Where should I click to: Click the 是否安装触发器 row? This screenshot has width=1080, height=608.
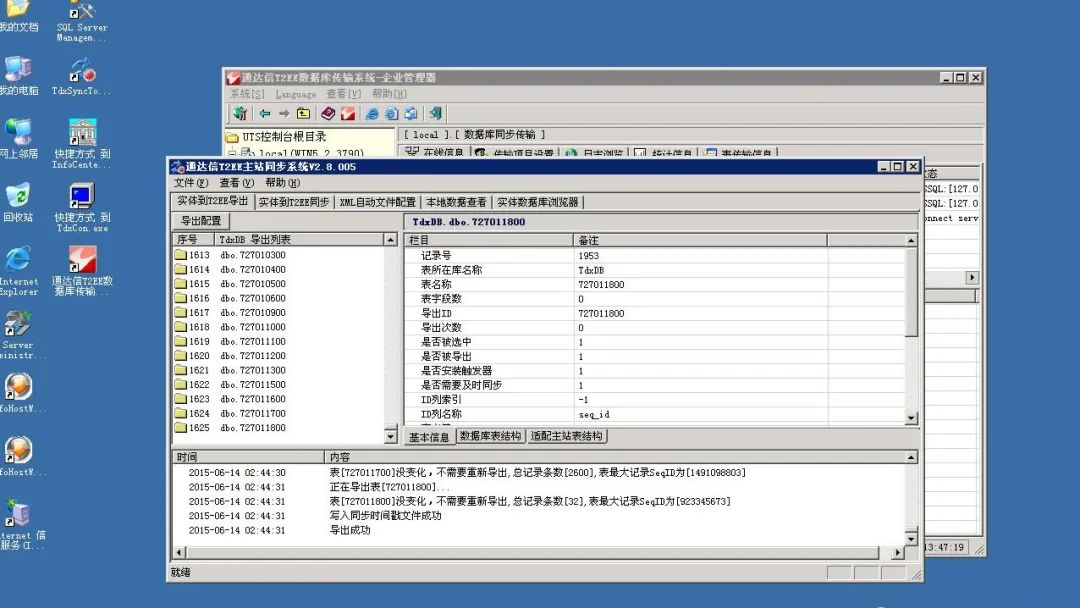[654, 371]
